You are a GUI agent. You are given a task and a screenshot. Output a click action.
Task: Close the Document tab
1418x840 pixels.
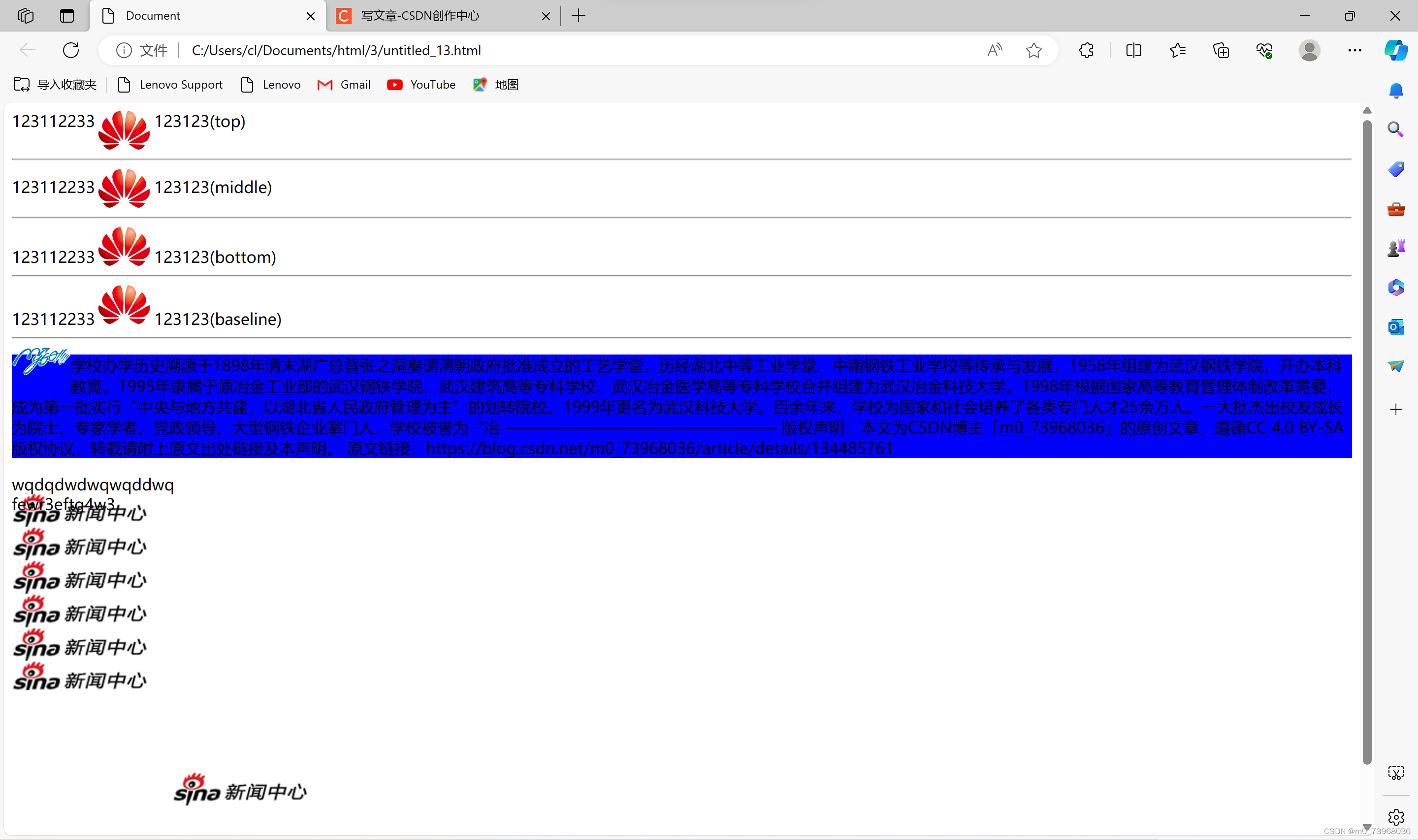click(x=311, y=16)
